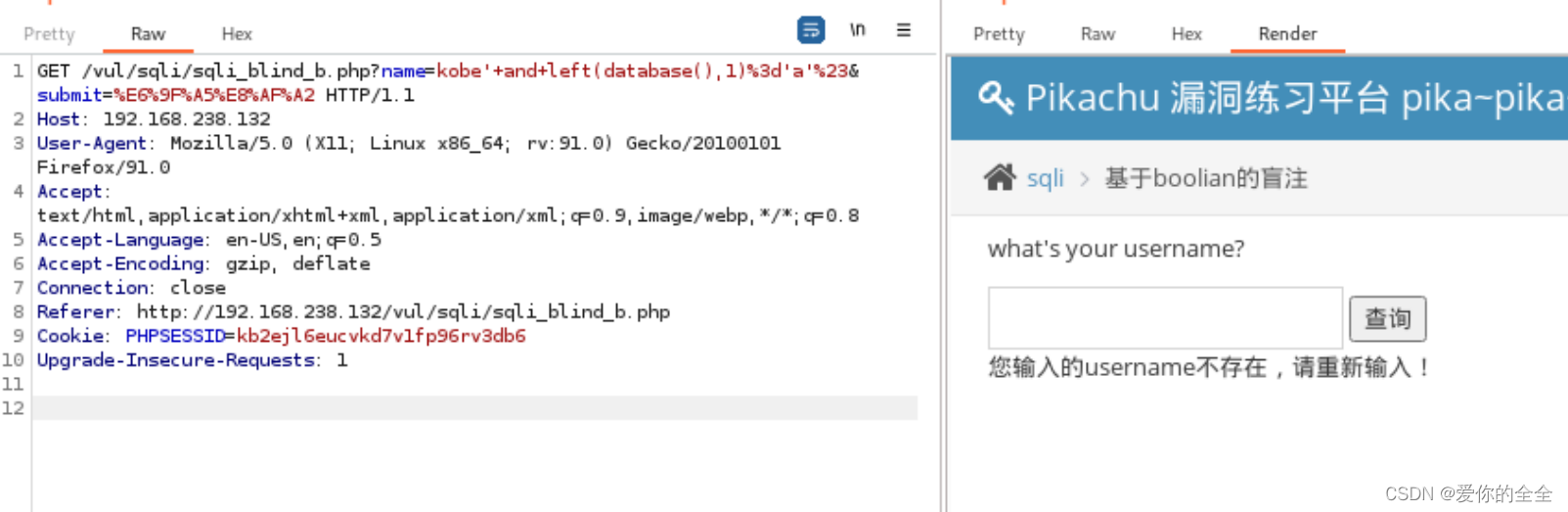
Task: Click the Accept: header name on line 4
Action: pos(74,191)
